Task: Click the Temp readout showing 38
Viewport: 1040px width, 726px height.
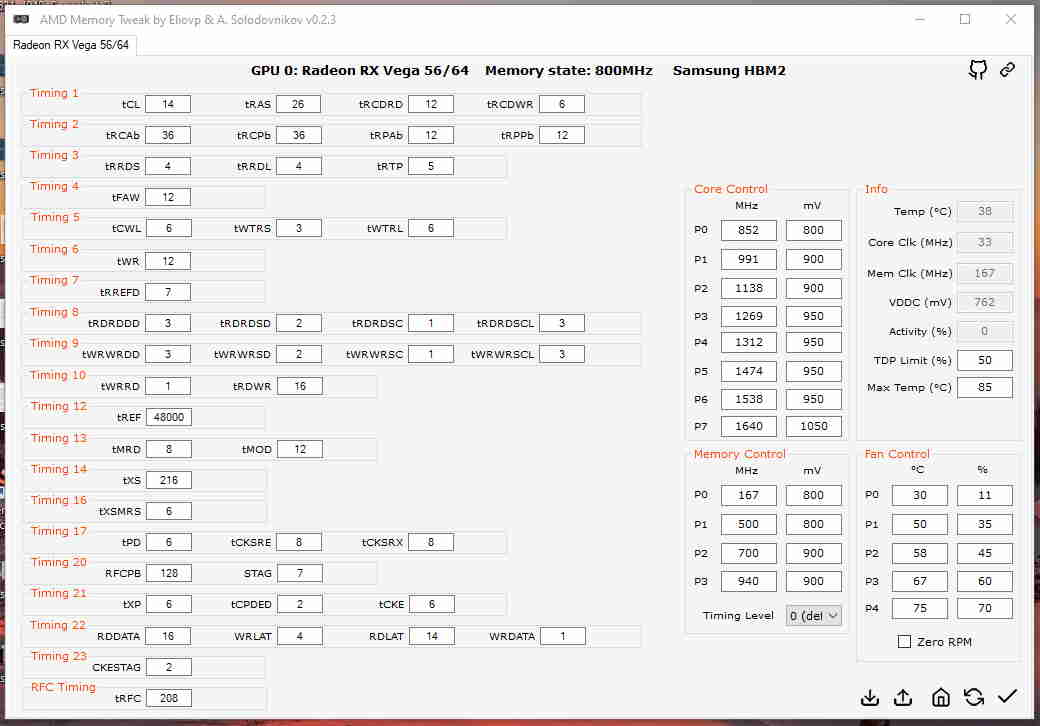Action: 984,211
